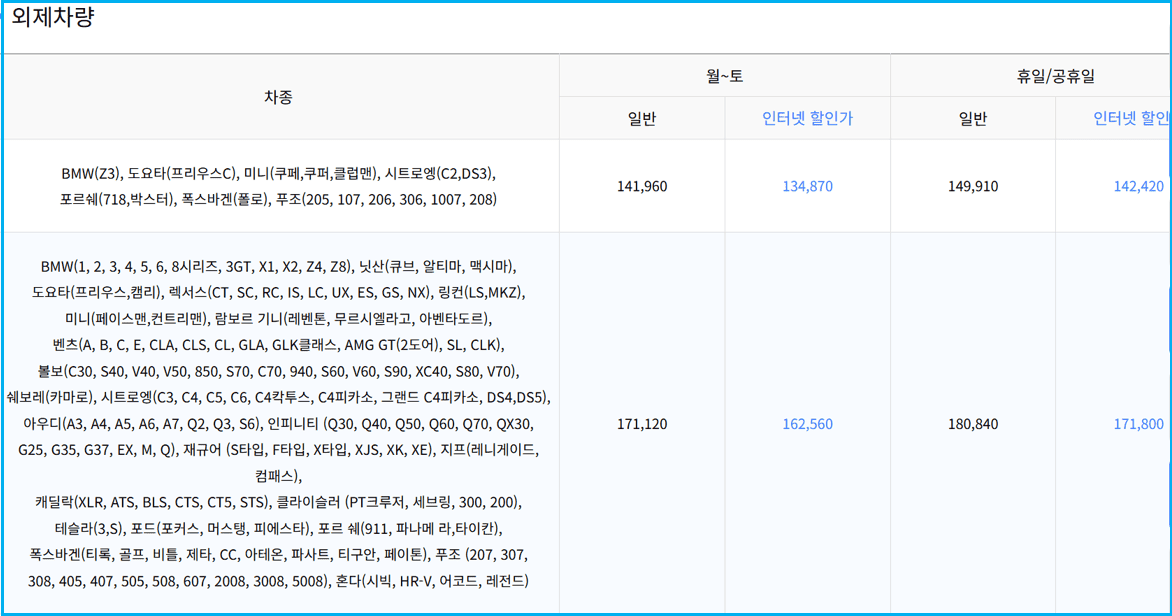Click the line starting 포르쉐(718,박스터)
The height and width of the screenshot is (616, 1172).
coord(278,200)
